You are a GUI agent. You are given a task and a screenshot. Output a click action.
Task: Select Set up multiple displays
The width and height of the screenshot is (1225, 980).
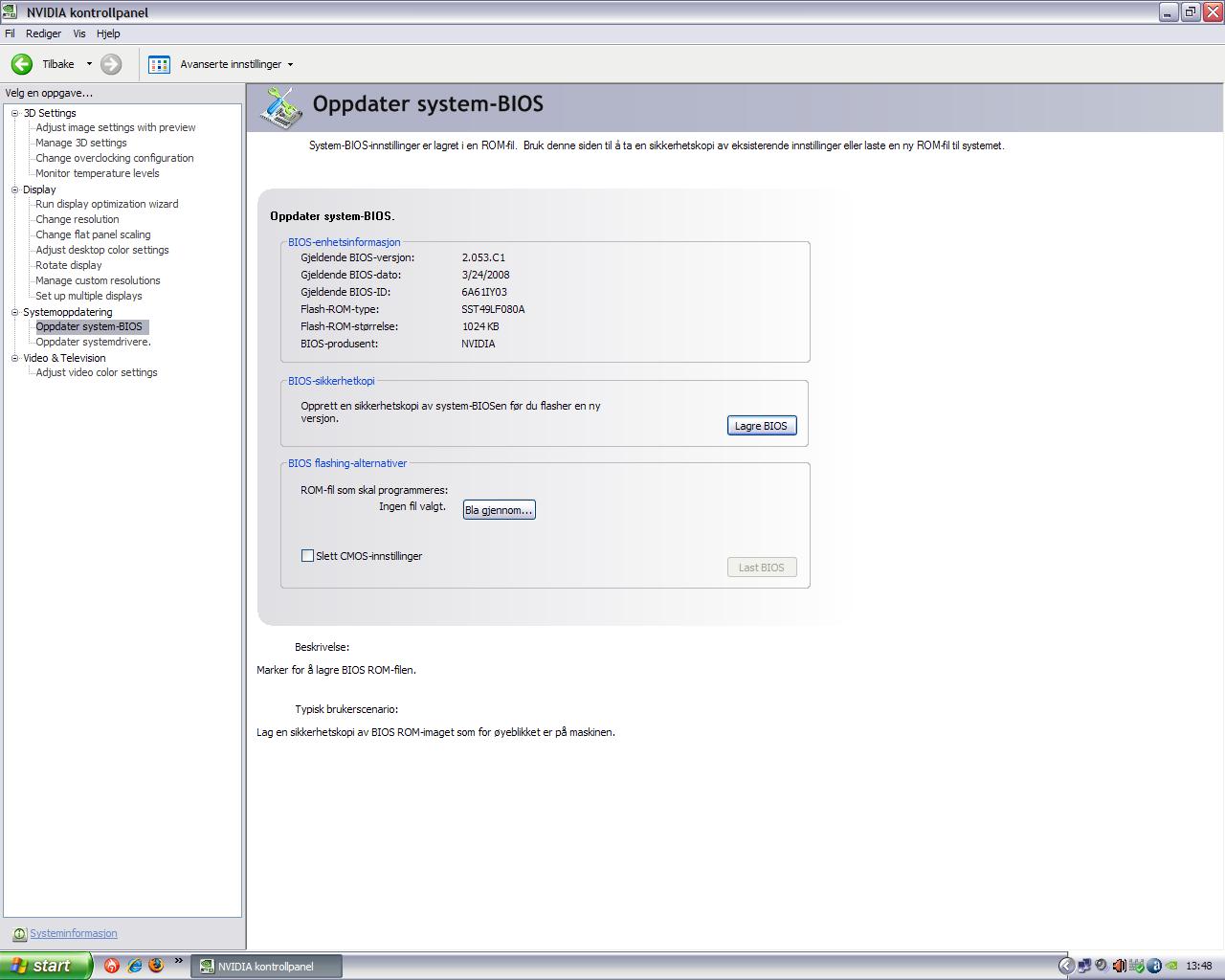[89, 296]
